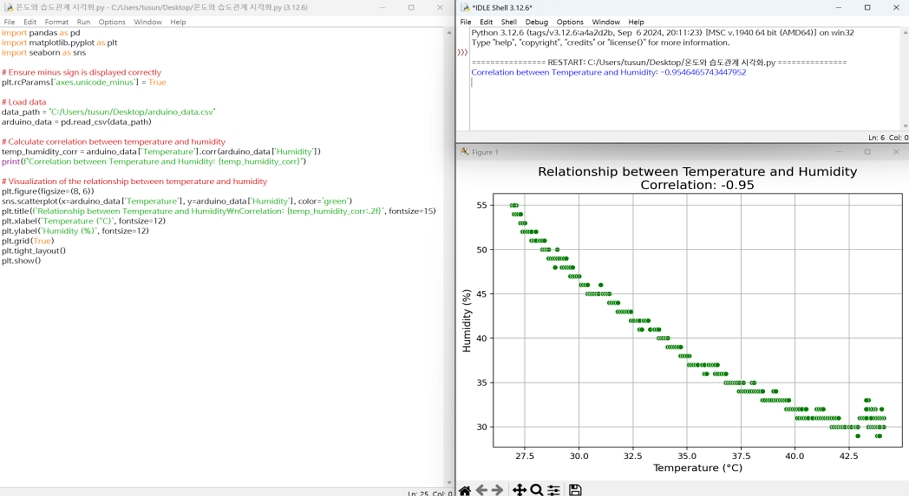Save the figure with the disk icon
The width and height of the screenshot is (909, 496).
[575, 490]
